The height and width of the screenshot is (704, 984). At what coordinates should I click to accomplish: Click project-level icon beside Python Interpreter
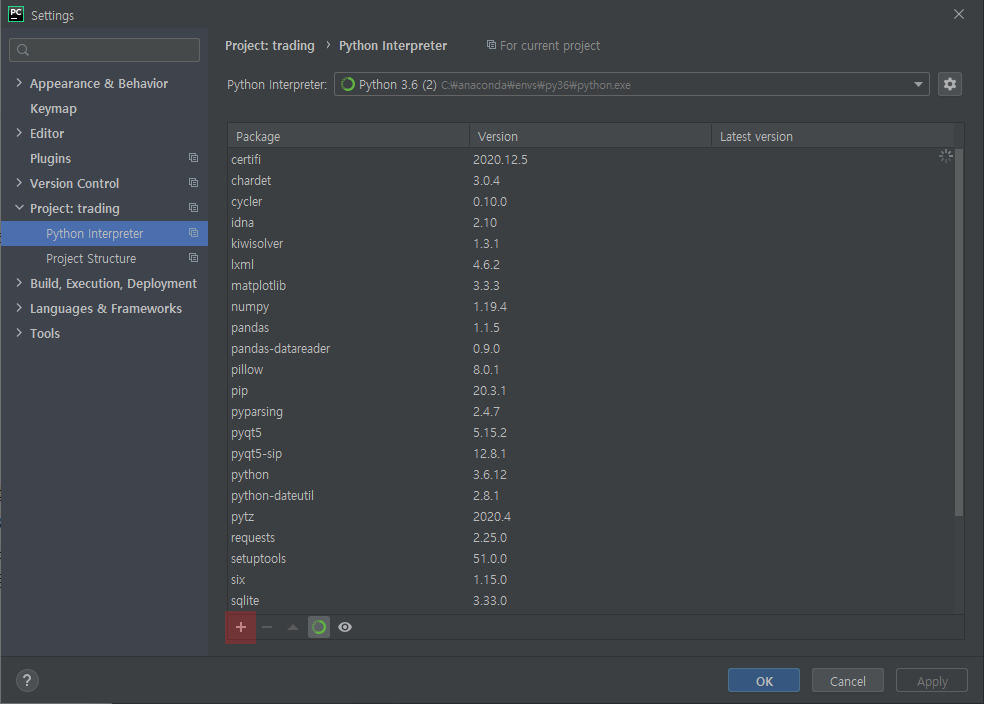(x=193, y=233)
